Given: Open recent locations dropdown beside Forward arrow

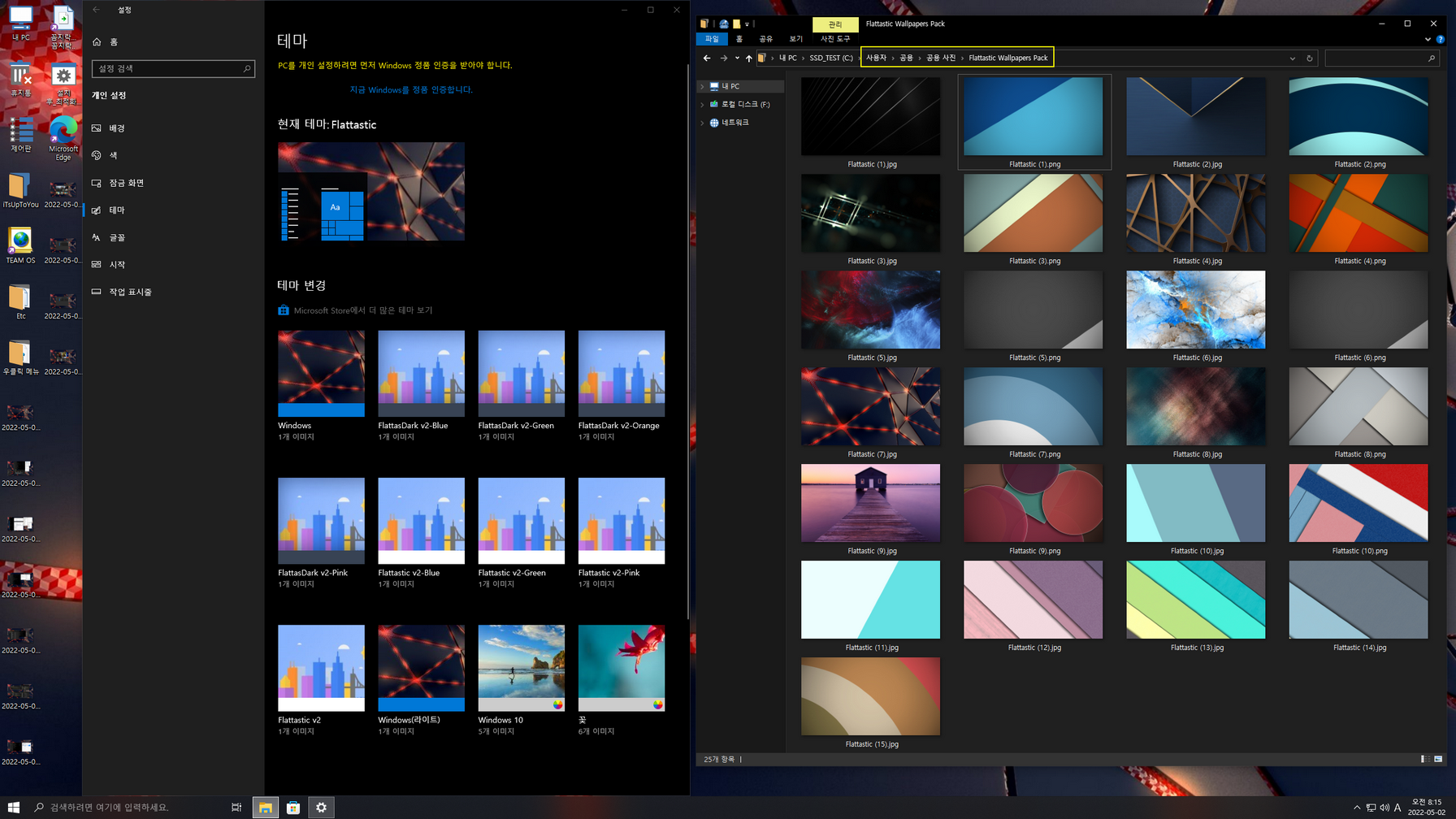Looking at the screenshot, I should pos(737,58).
